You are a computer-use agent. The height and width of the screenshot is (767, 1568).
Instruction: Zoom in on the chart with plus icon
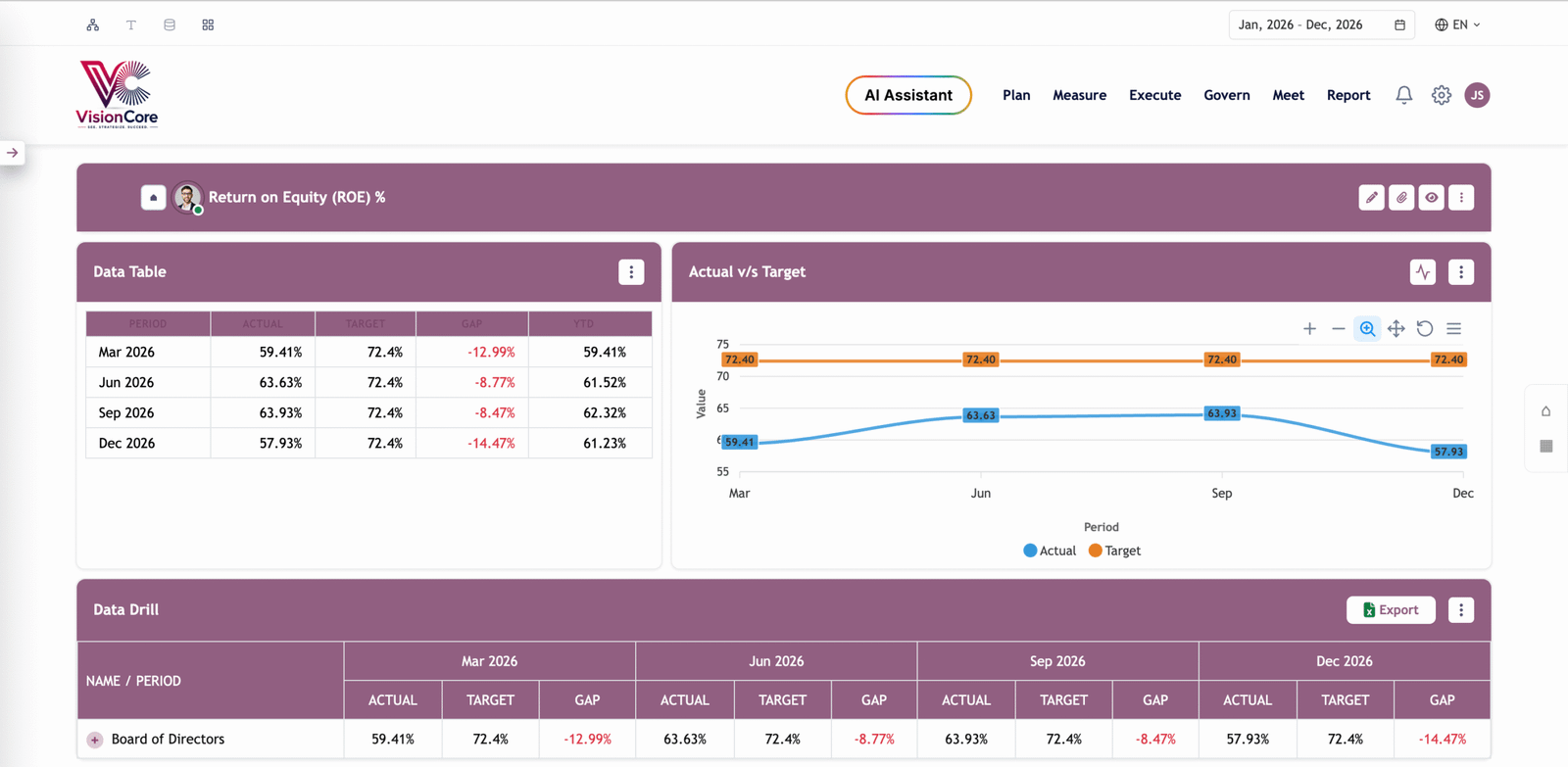(1309, 329)
